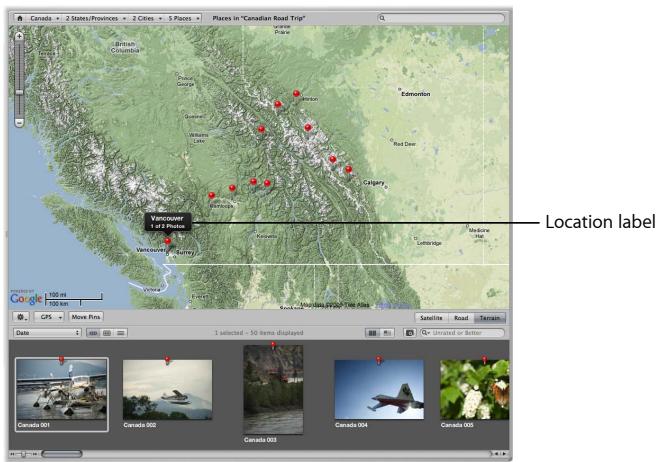Click the Edmonton label on map
The image size is (659, 462).
click(x=416, y=94)
